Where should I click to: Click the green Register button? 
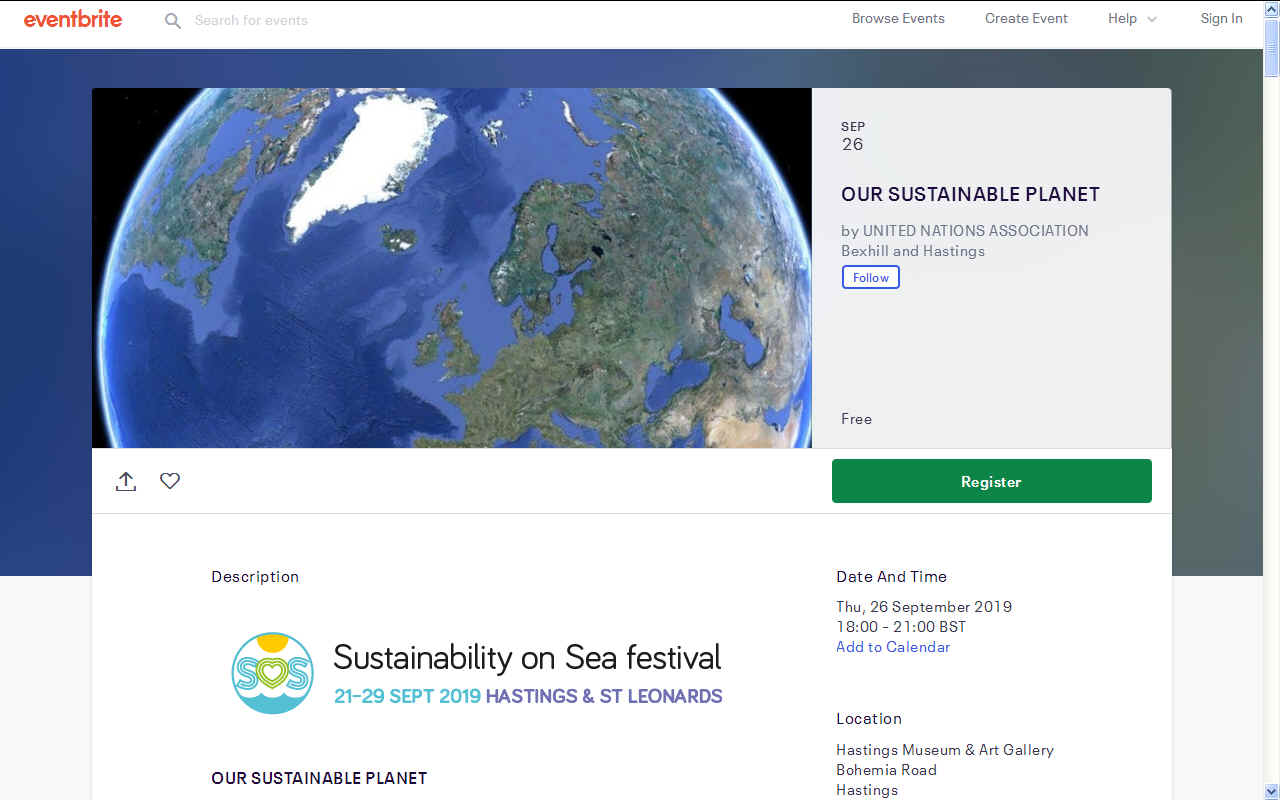(991, 481)
